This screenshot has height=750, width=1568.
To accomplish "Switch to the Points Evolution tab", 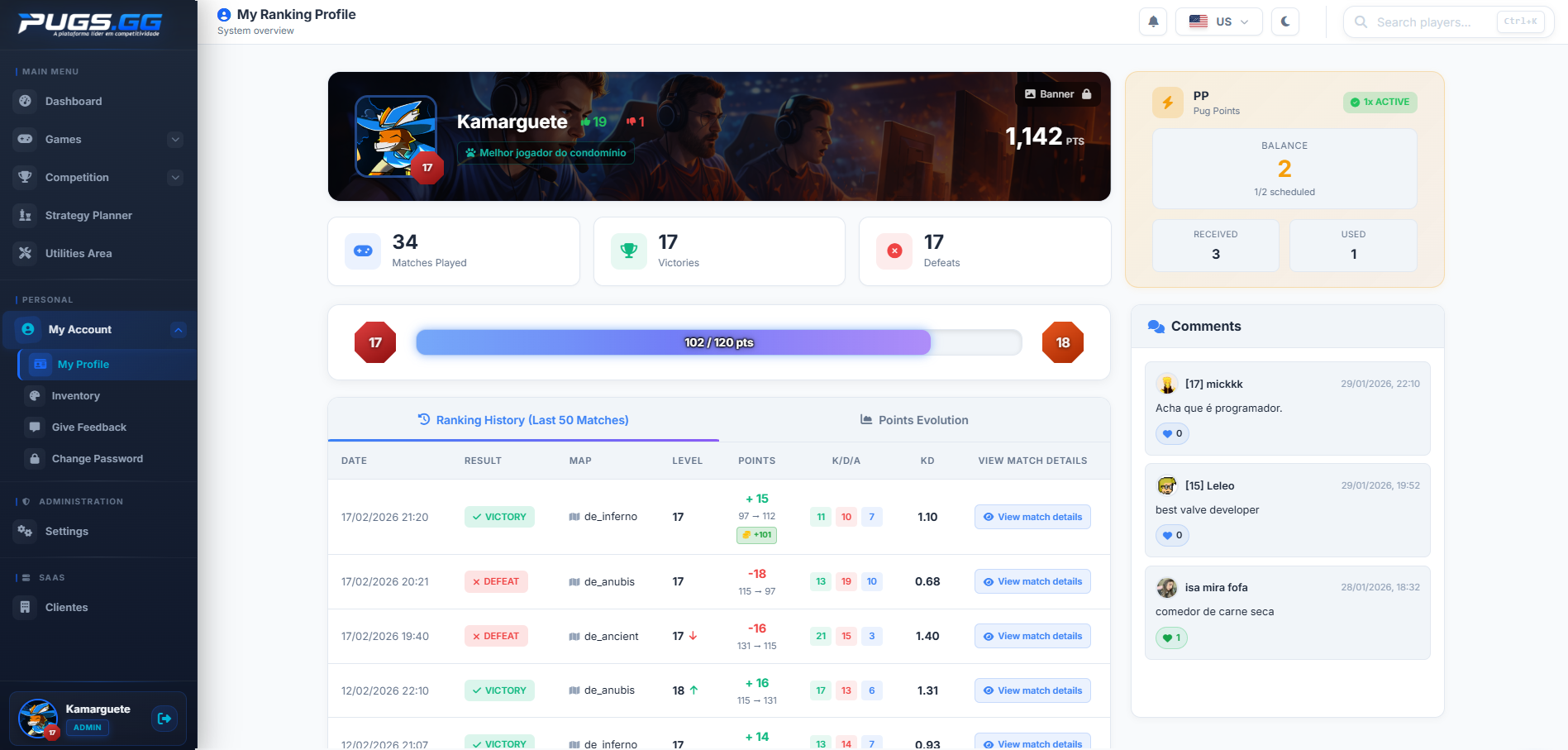I will [x=913, y=420].
